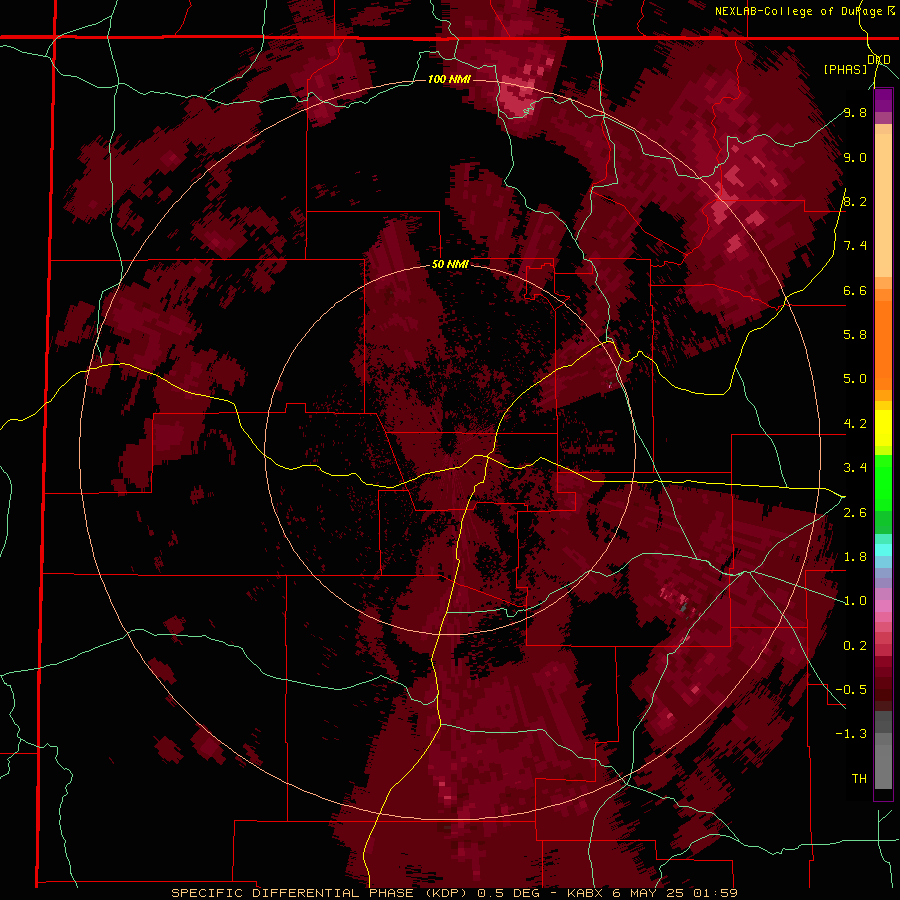Click the "100 NMI" range ring label
The image size is (900, 900).
[x=449, y=79]
